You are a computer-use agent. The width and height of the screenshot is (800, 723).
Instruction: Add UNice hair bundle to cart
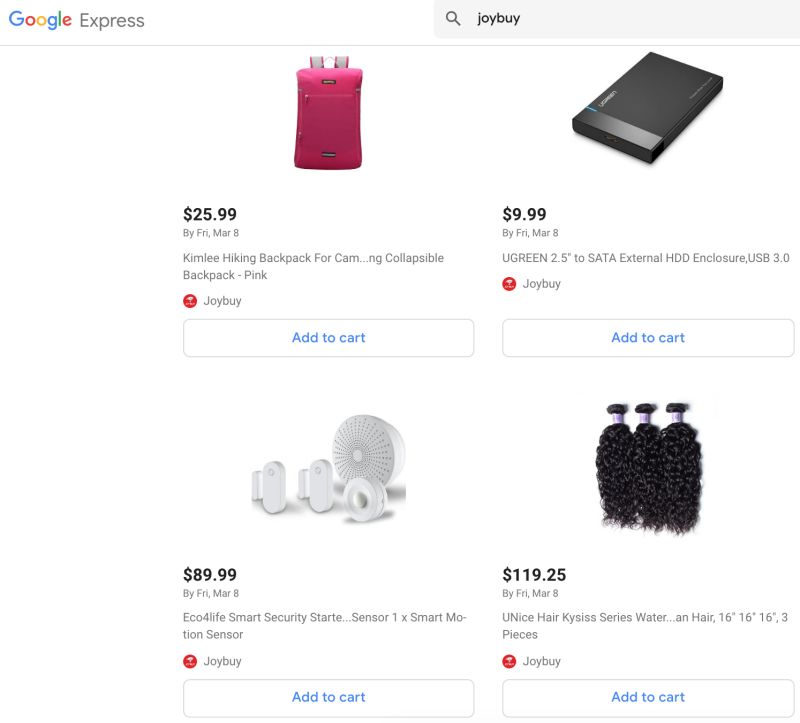click(647, 697)
